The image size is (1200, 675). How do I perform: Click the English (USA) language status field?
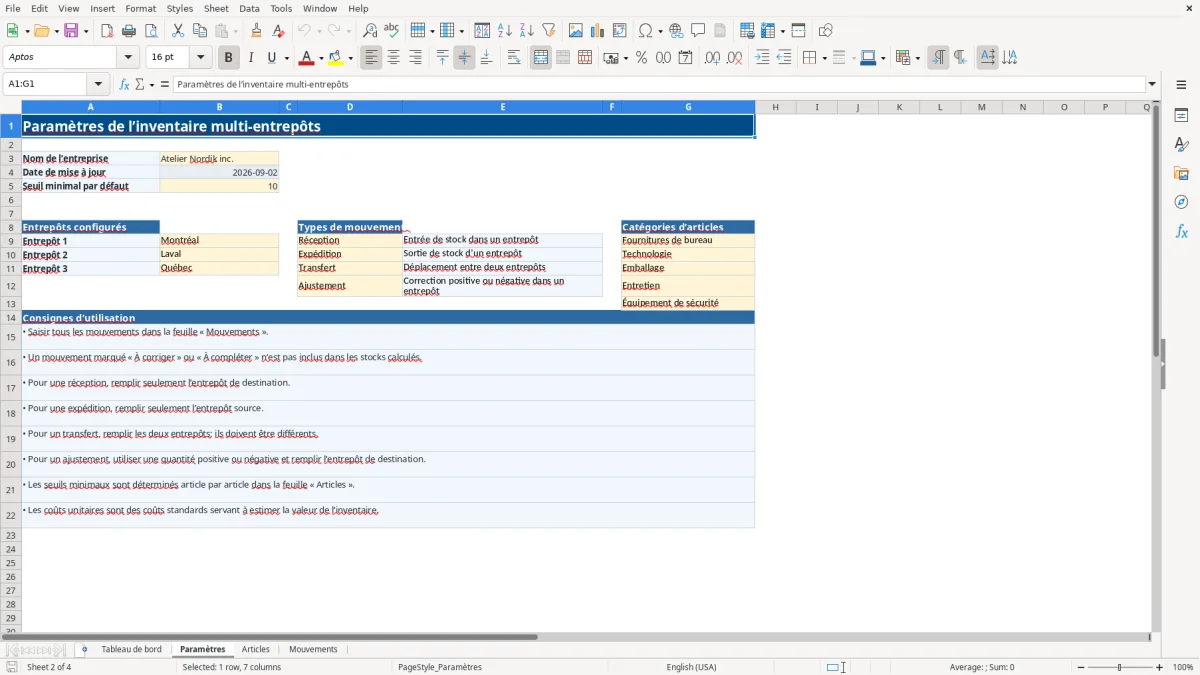tap(691, 667)
